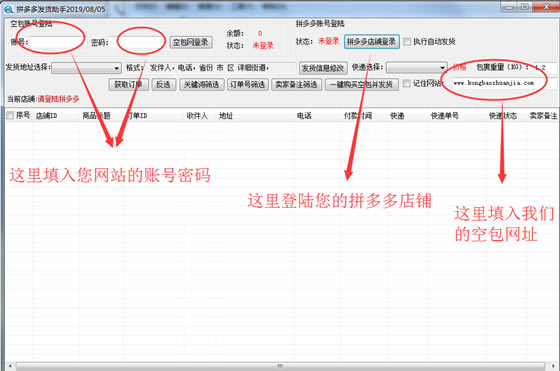Screen dimensions: 560x371
Task: Click the 关键词筛选 button
Action: 201,85
